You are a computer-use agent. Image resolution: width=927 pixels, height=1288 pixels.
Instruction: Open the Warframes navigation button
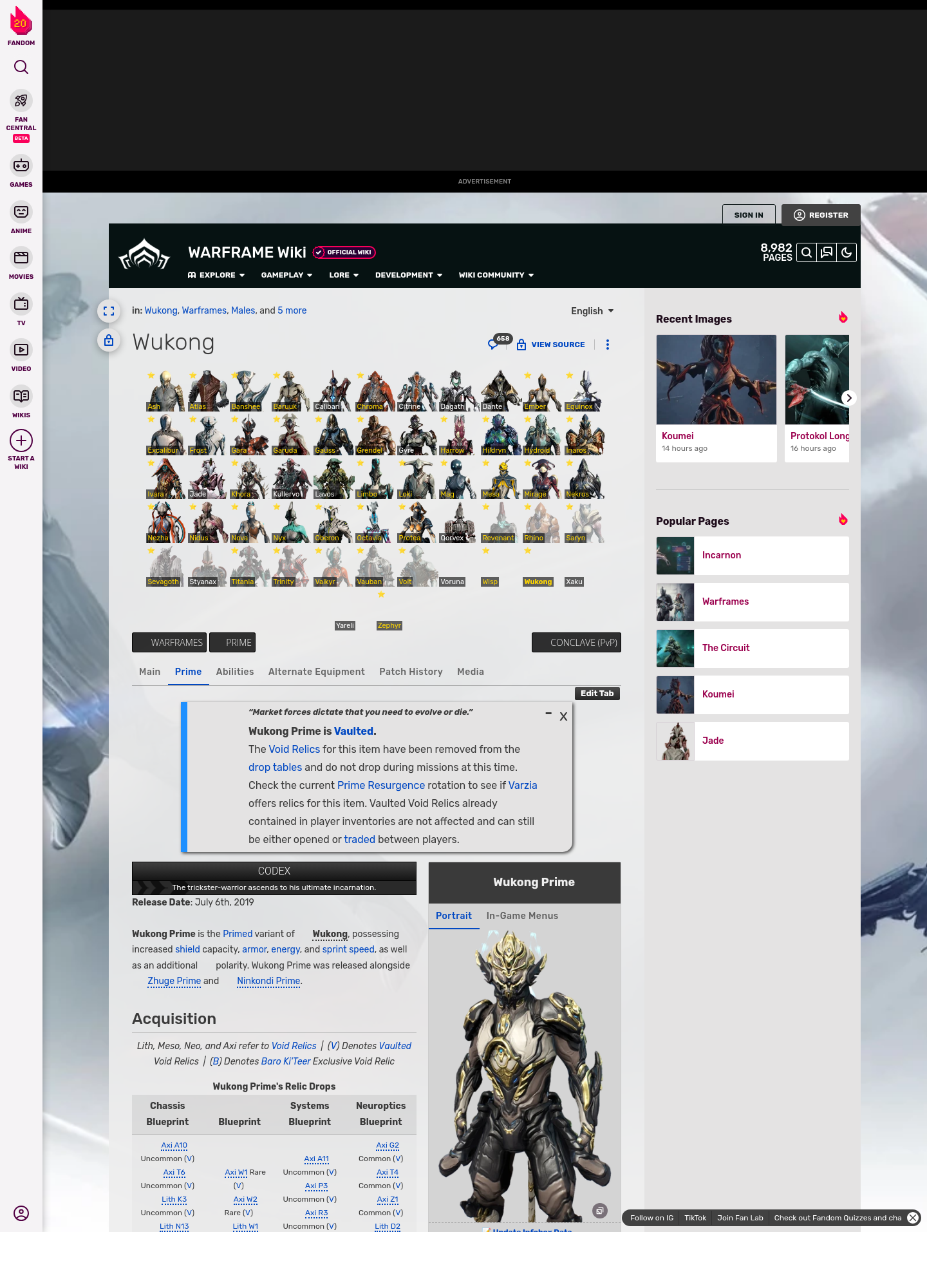[169, 643]
